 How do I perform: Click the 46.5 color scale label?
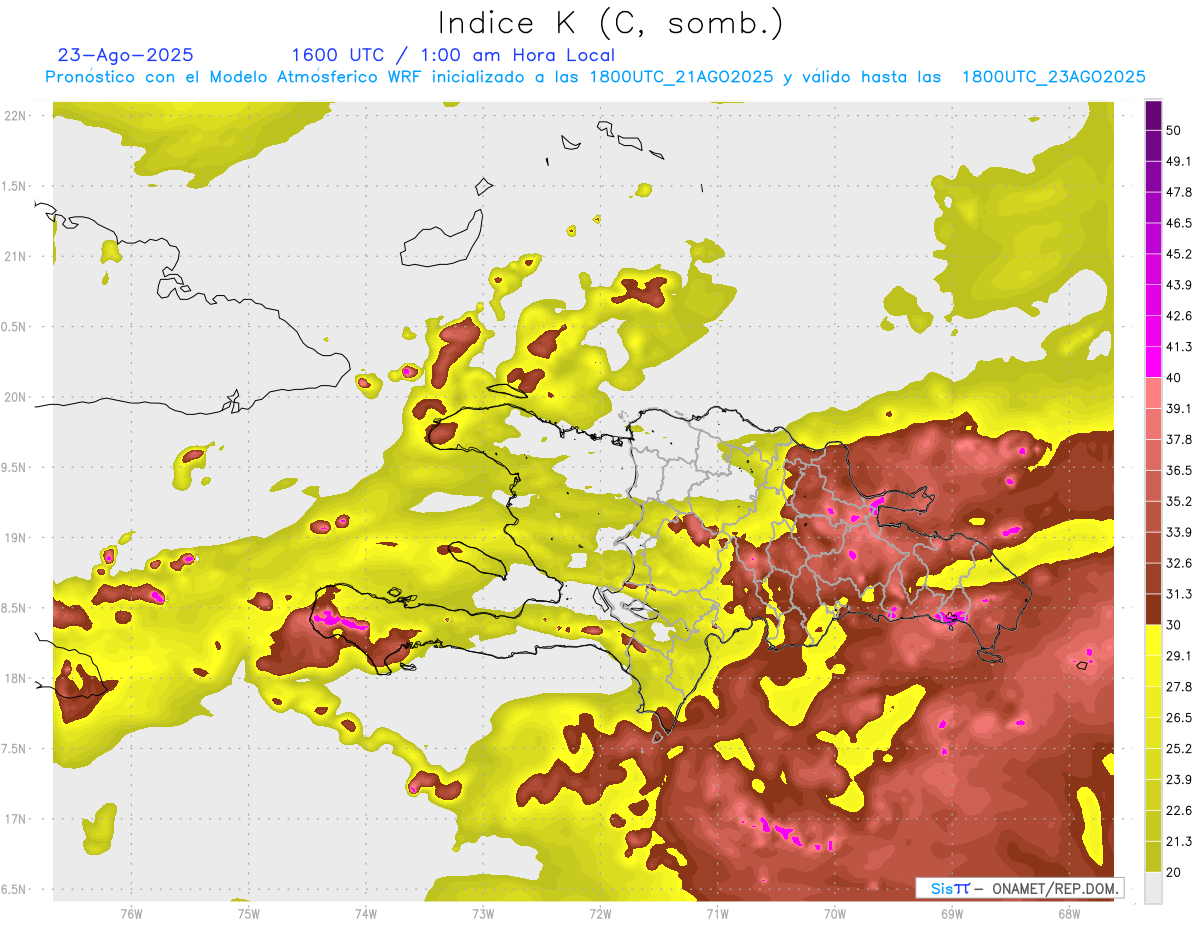click(x=1179, y=223)
